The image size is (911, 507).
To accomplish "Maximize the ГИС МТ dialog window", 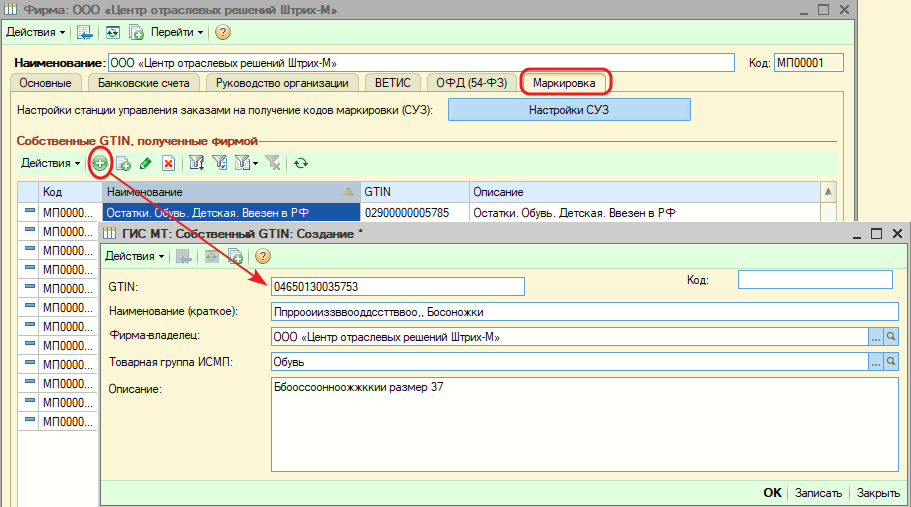I will (x=877, y=233).
